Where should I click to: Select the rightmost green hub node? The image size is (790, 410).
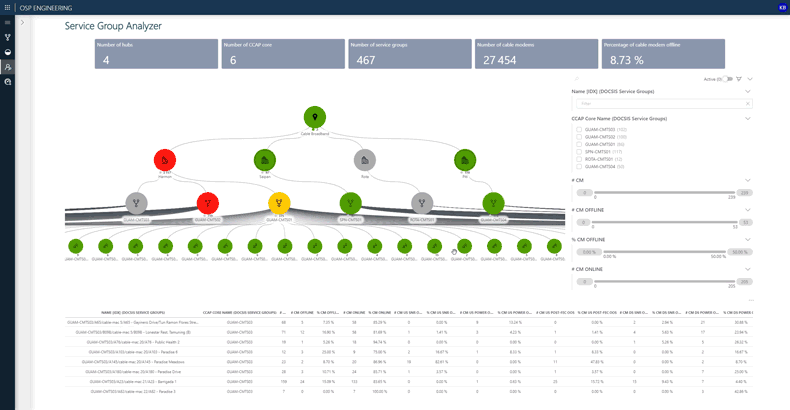click(465, 160)
